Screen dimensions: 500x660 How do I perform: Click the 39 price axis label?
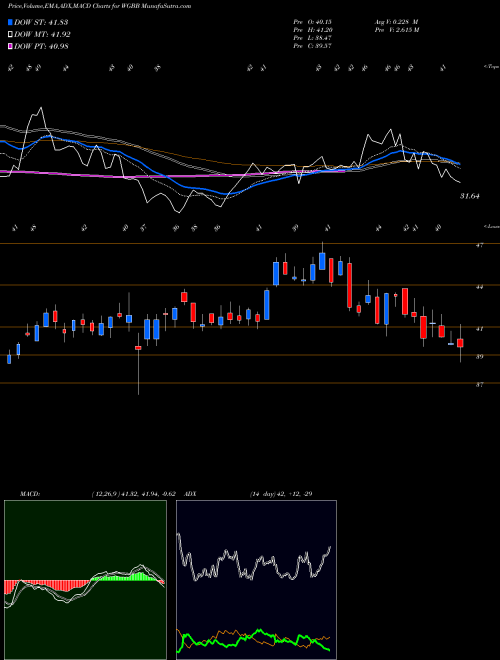[479, 357]
